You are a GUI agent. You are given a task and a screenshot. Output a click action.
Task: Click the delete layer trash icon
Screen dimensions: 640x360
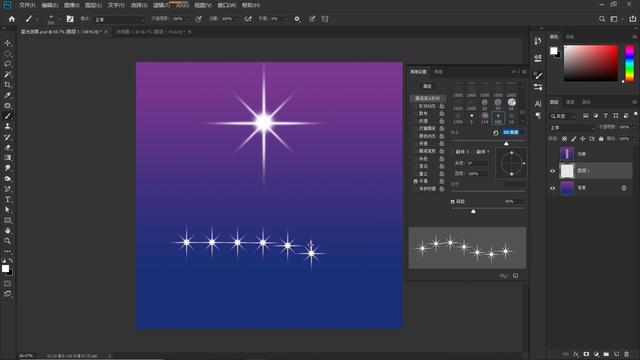tap(627, 354)
